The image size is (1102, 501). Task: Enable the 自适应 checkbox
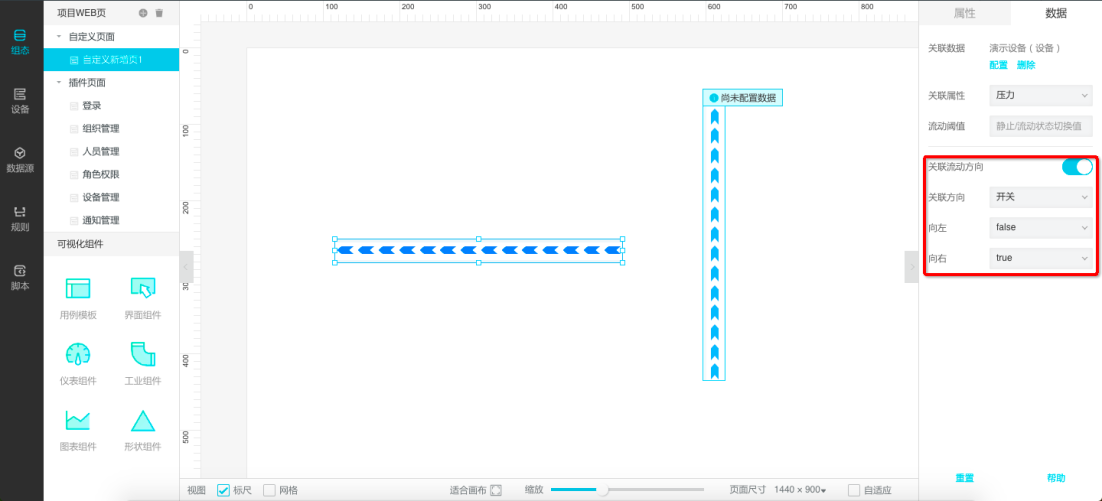[854, 490]
